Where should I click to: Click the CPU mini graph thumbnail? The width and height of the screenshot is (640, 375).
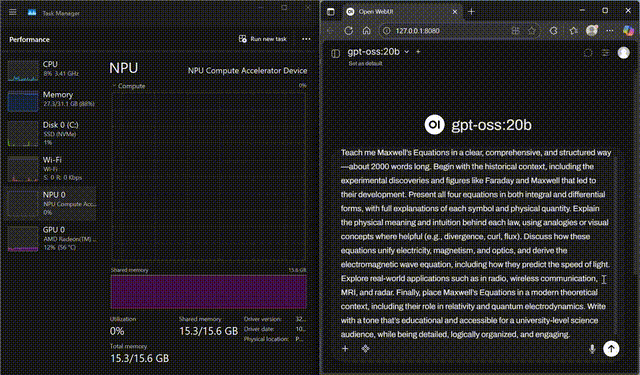point(23,71)
